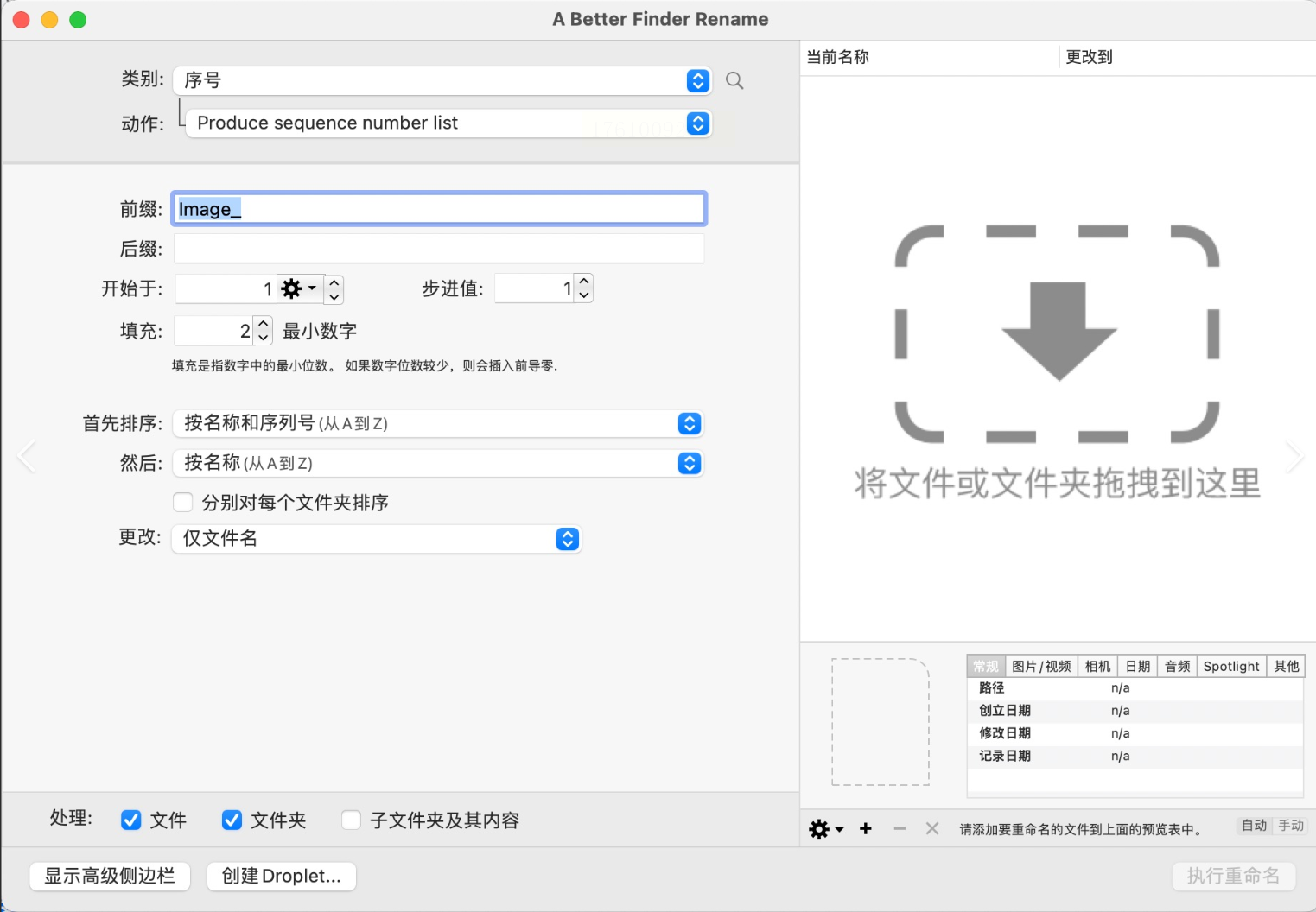Toggle the 文件夹 checkbox
This screenshot has height=912, width=1316.
[x=232, y=820]
